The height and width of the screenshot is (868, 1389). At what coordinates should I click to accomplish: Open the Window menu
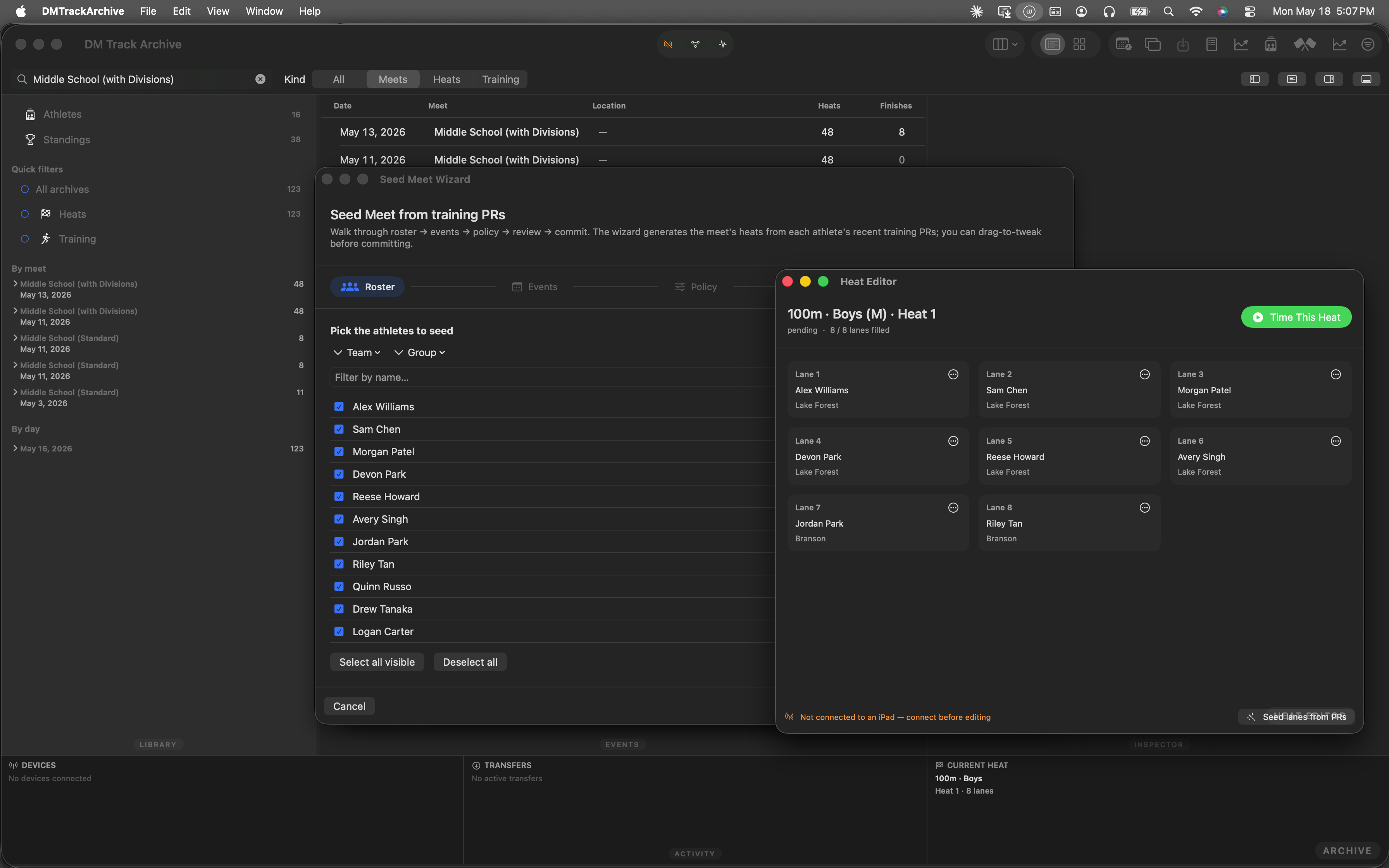[264, 12]
